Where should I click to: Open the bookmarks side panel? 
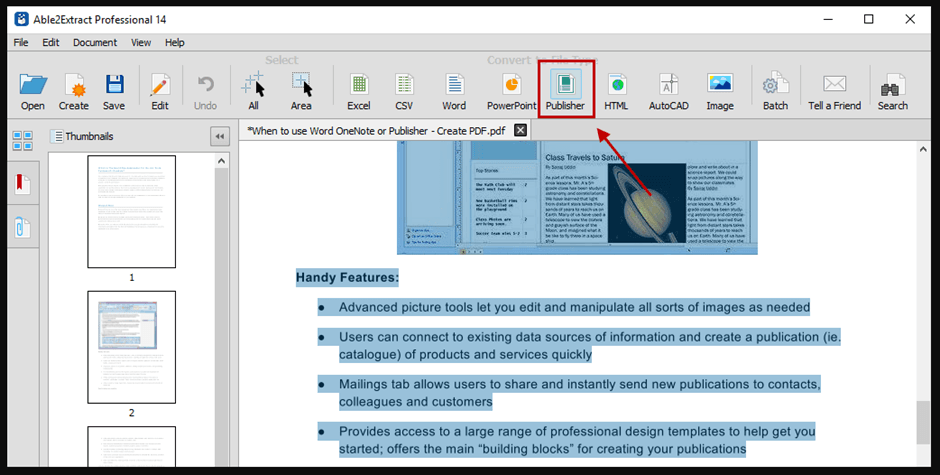pyautogui.click(x=23, y=184)
